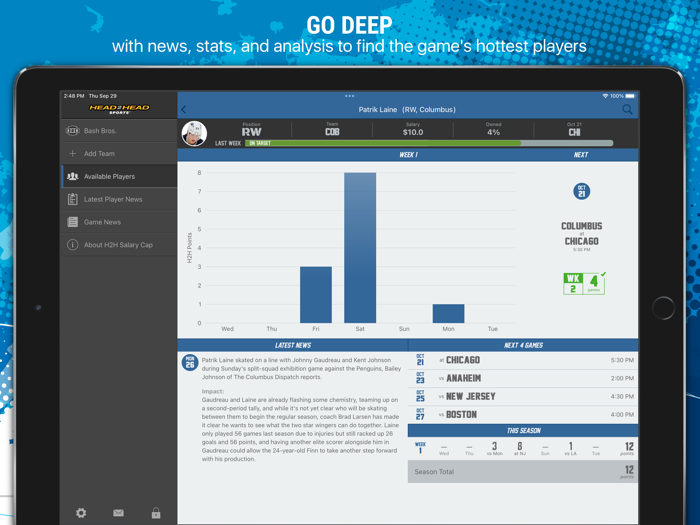Viewport: 700px width, 525px height.
Task: Tap Patrik Laine player photo
Action: click(x=194, y=133)
